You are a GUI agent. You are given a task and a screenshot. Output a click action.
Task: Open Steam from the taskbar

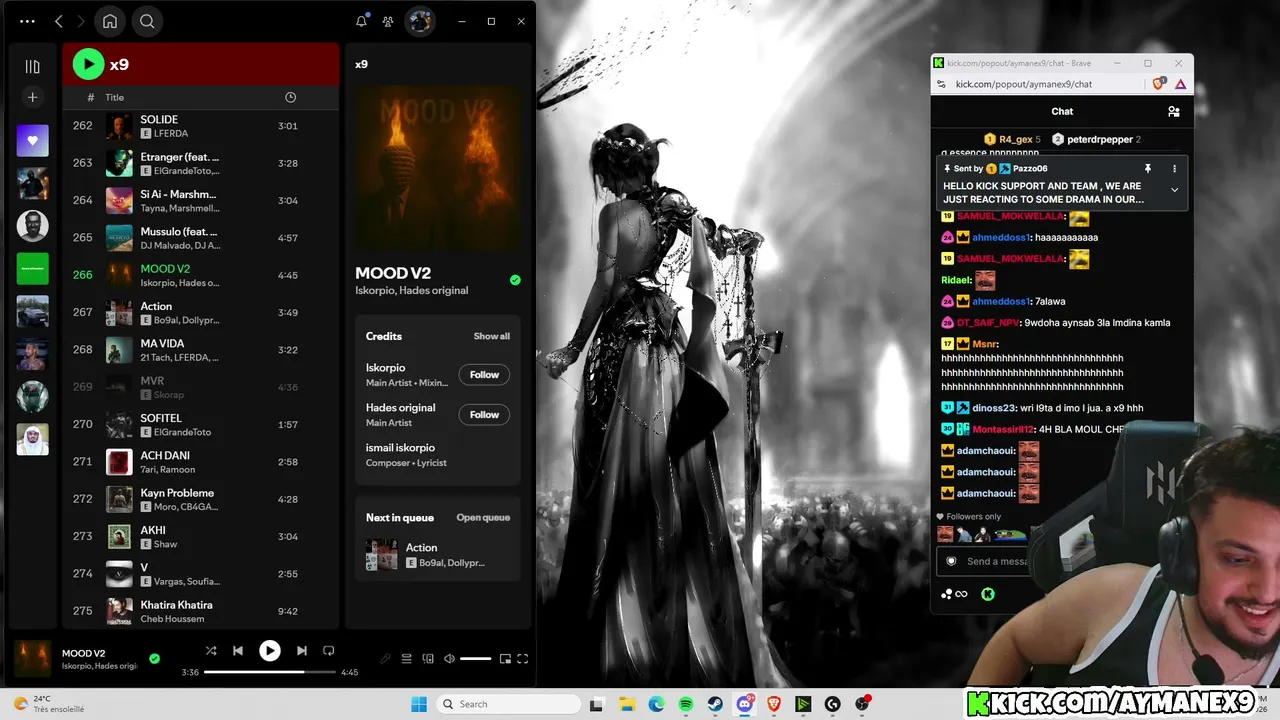tap(715, 704)
